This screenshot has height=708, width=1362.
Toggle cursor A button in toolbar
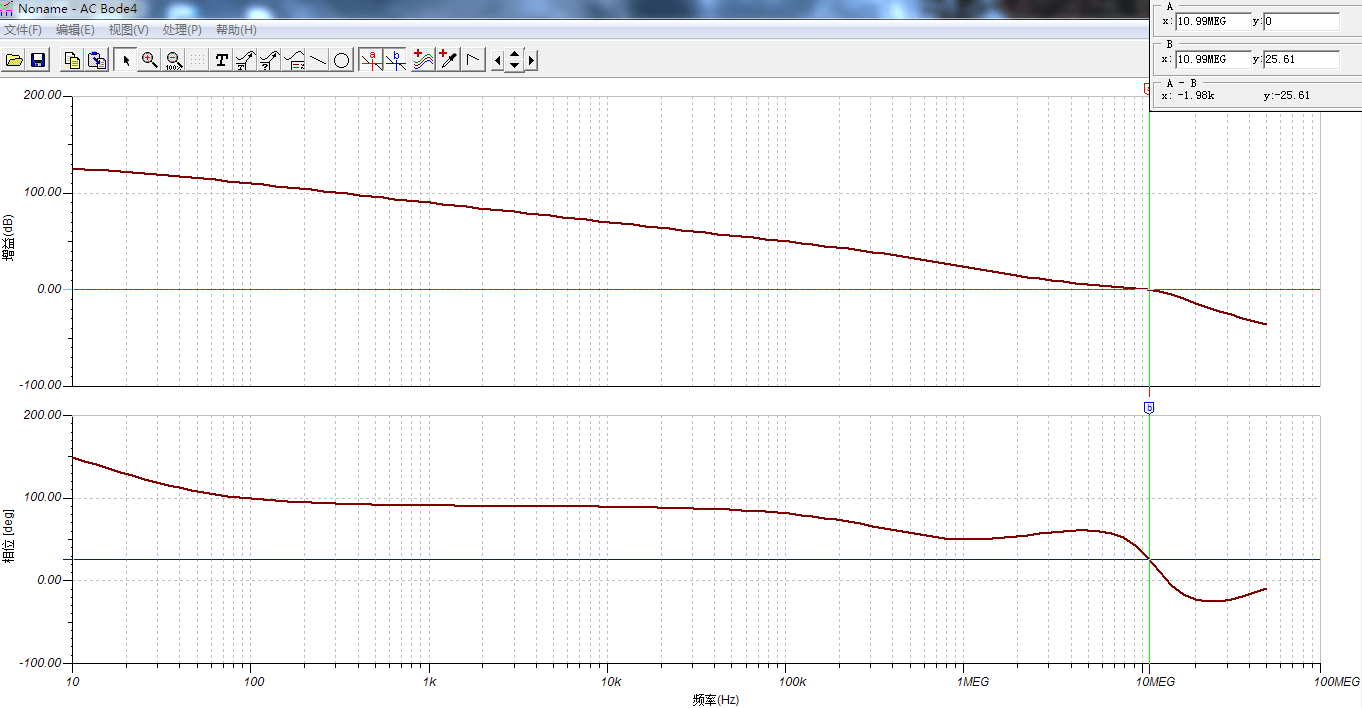point(372,60)
